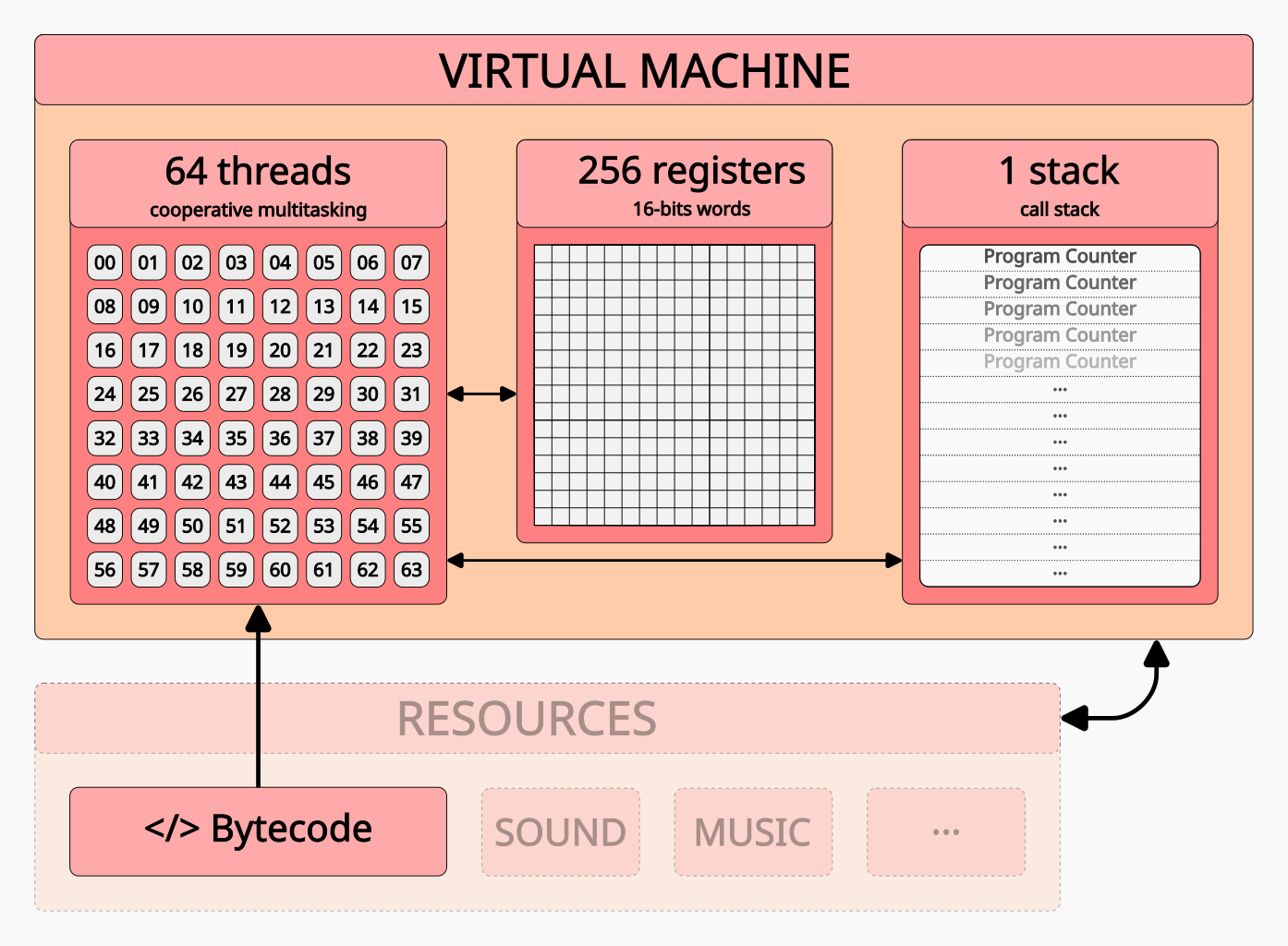Select thread 07 in the top row

411,262
